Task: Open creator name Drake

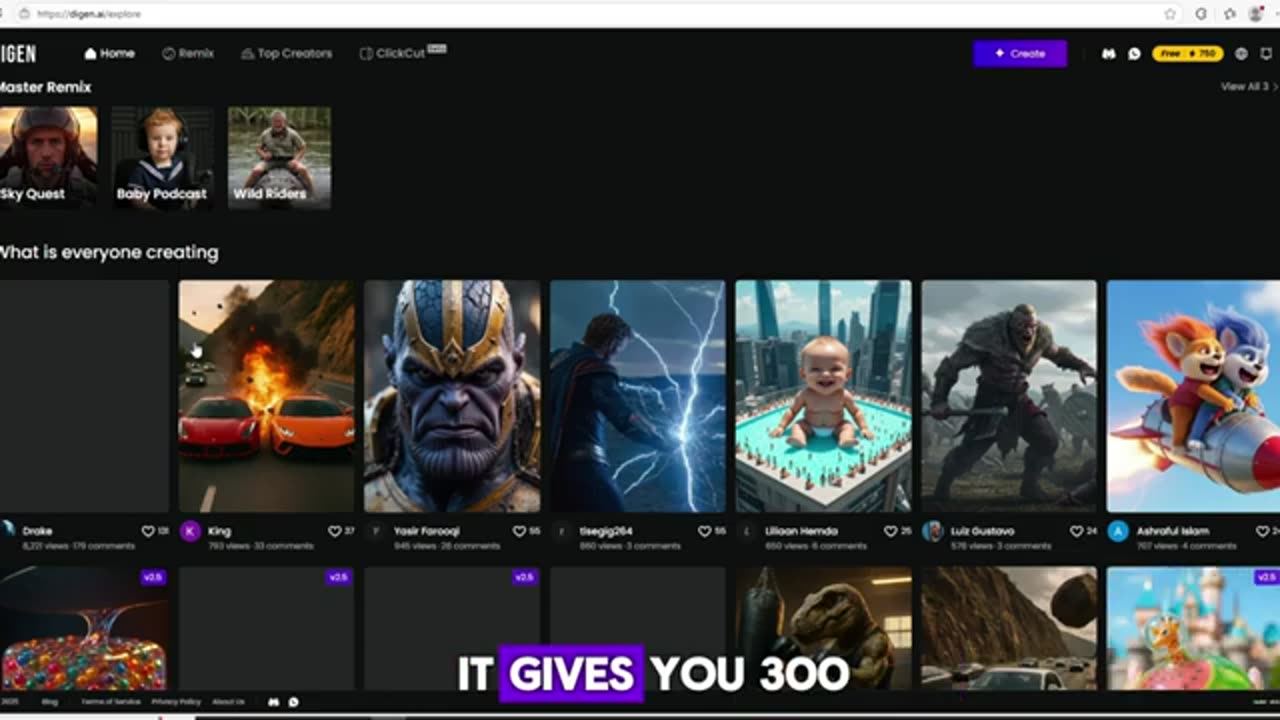Action: pos(37,531)
